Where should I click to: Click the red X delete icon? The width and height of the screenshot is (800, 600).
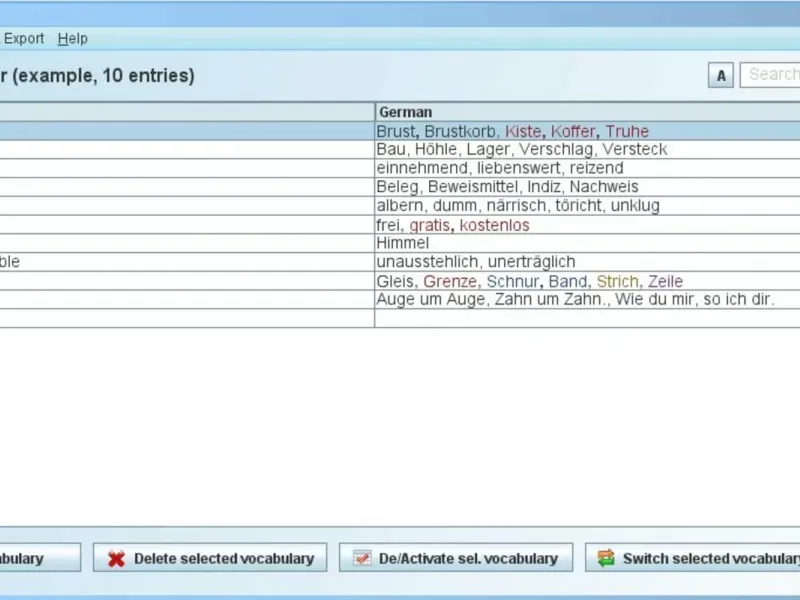click(x=116, y=559)
